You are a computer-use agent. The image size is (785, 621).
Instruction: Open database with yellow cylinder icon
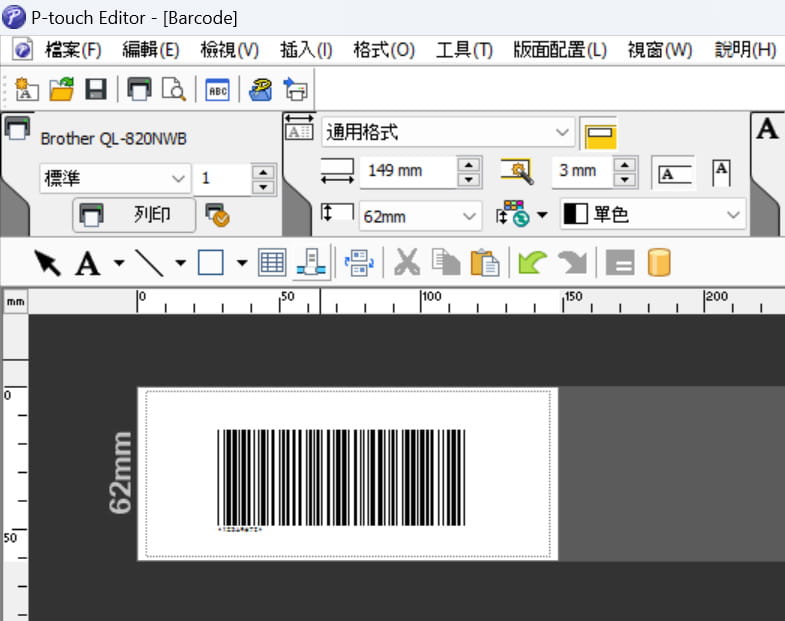659,262
